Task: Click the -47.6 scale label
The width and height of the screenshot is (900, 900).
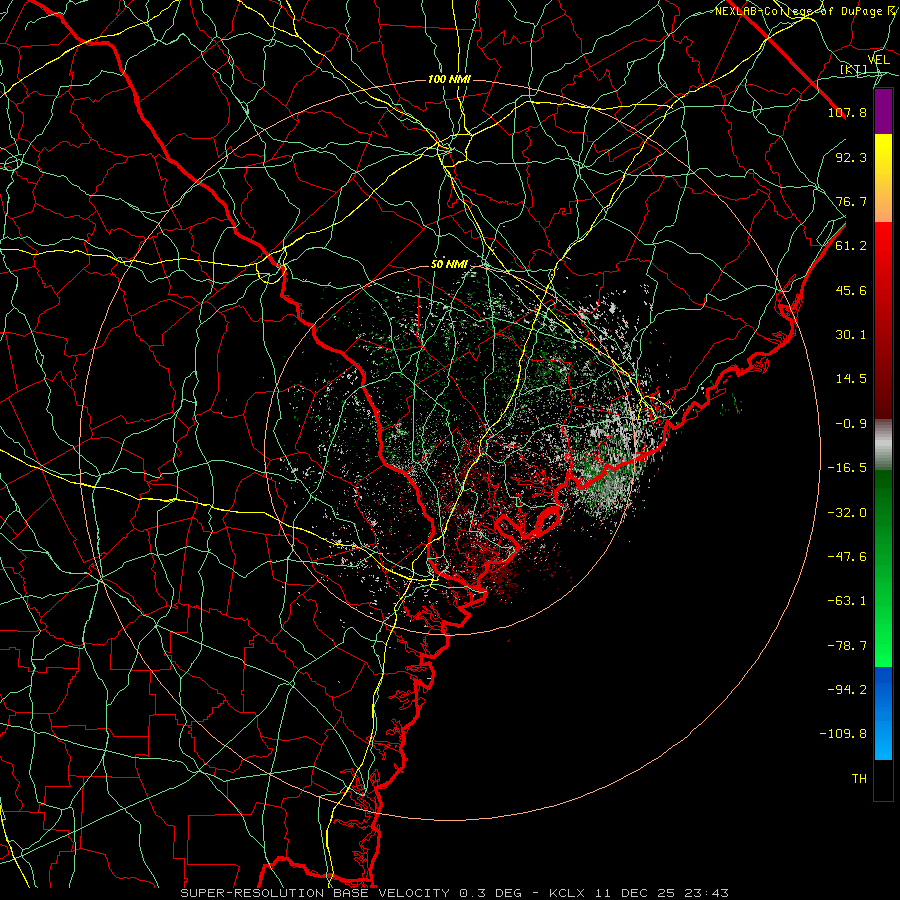Action: 847,557
